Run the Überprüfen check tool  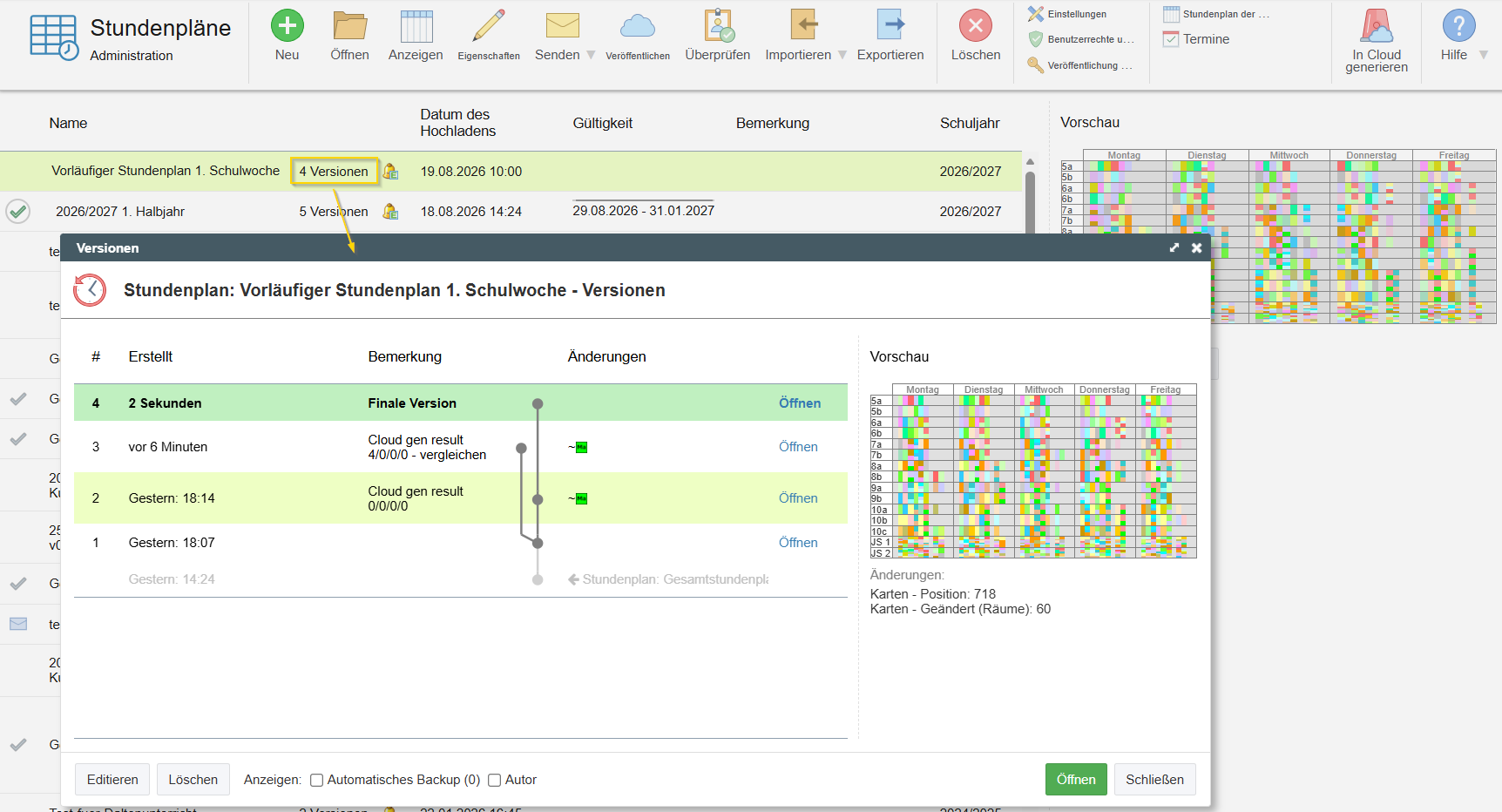(718, 25)
